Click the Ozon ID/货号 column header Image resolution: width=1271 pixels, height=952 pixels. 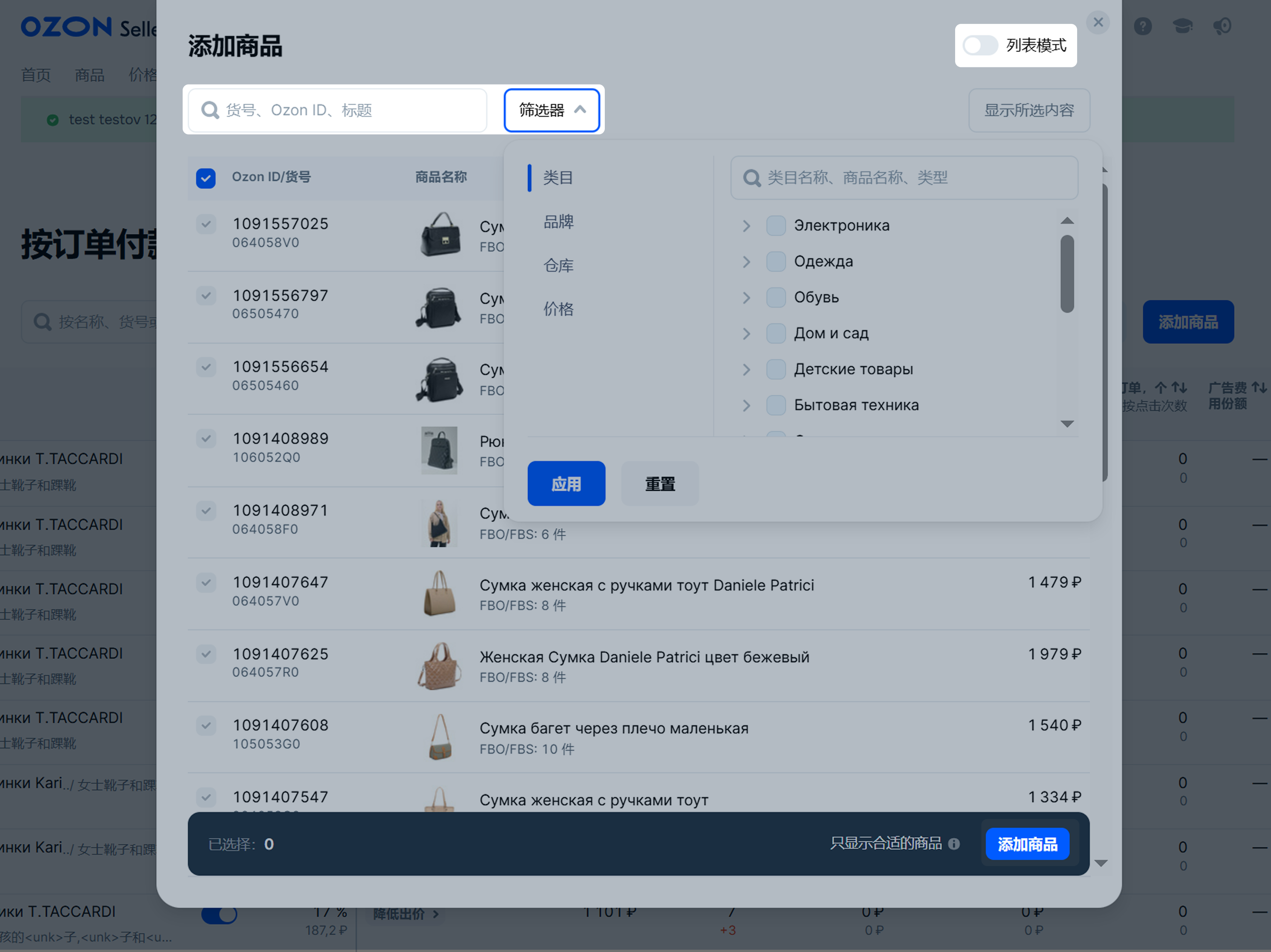(271, 177)
